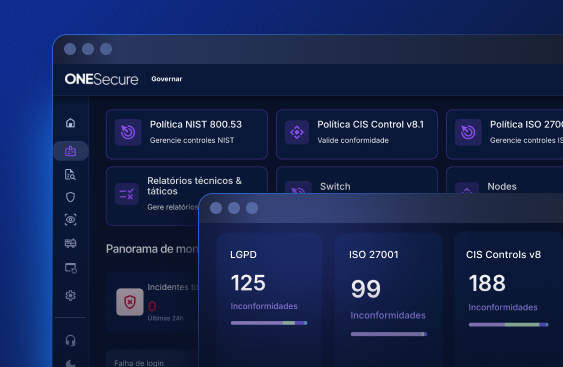Open the fire truck incident sidebar icon
The image size is (563, 367).
[x=70, y=243]
